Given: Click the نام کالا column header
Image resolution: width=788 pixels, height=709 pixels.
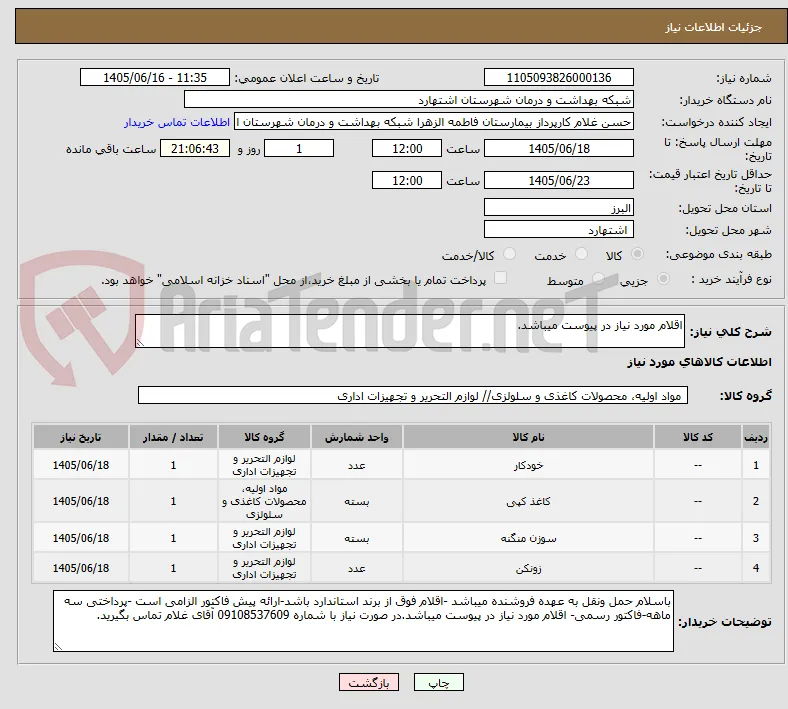Looking at the screenshot, I should (x=528, y=437).
